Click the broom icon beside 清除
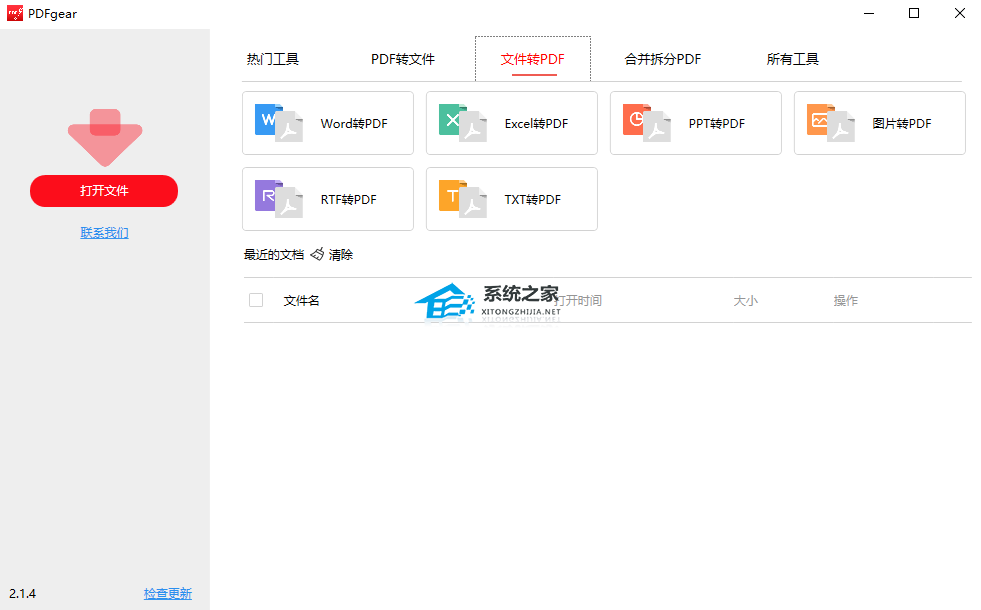Screen dimensions: 981x610 [x=317, y=255]
